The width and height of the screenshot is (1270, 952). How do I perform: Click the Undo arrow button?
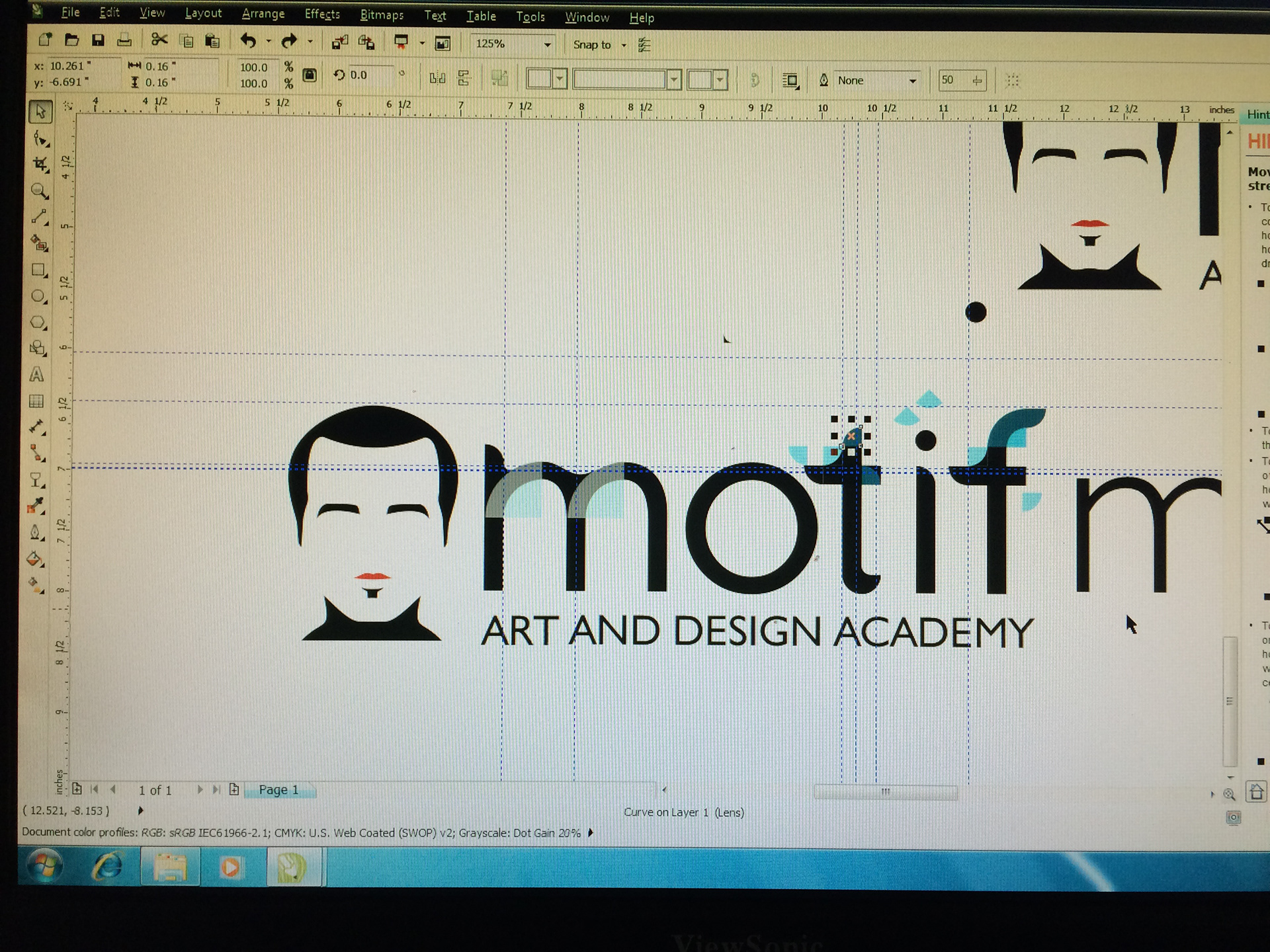point(248,41)
